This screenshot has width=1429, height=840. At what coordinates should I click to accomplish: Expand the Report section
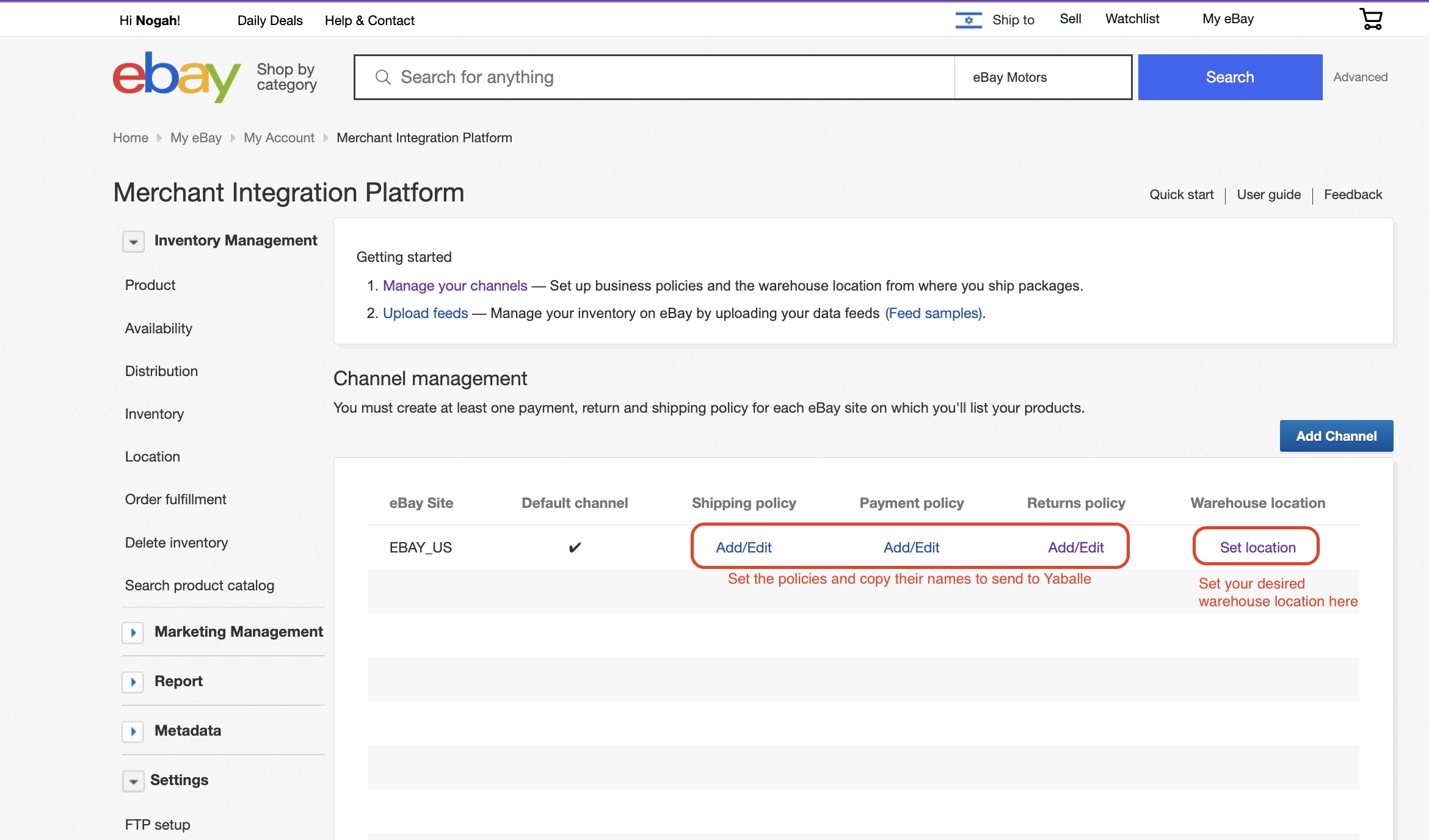coord(133,682)
